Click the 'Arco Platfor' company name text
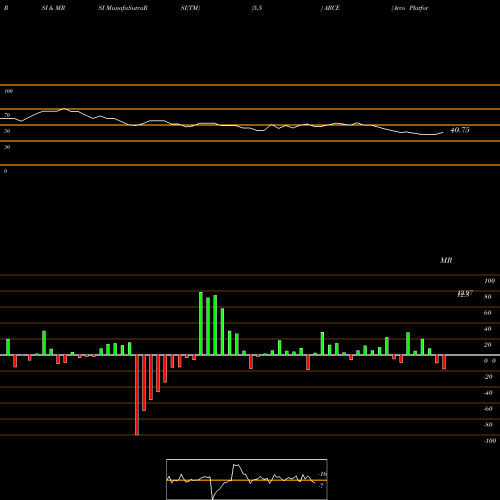The height and width of the screenshot is (500, 500). [x=410, y=8]
